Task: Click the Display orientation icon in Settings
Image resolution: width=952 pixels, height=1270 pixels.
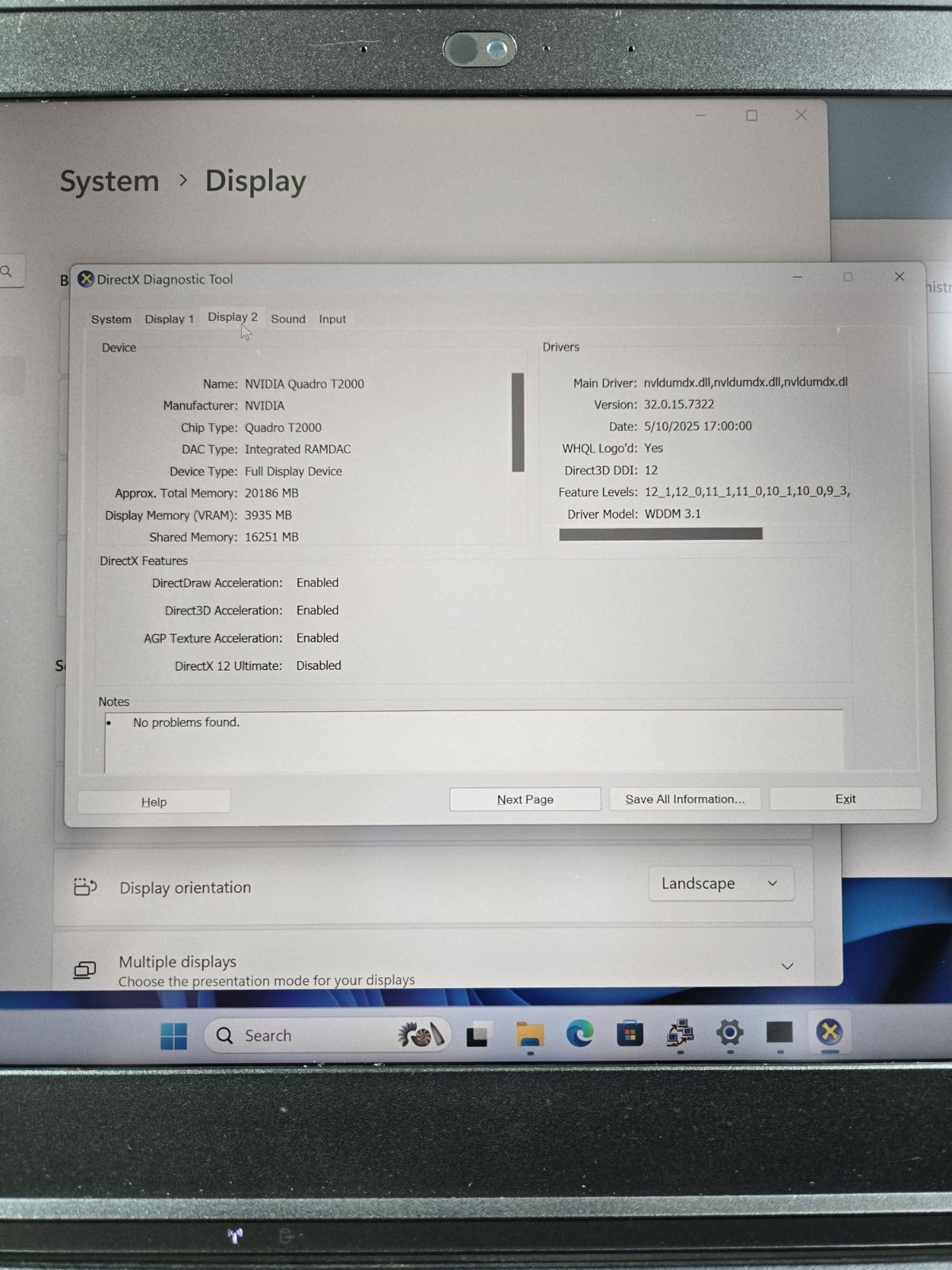Action: tap(85, 887)
